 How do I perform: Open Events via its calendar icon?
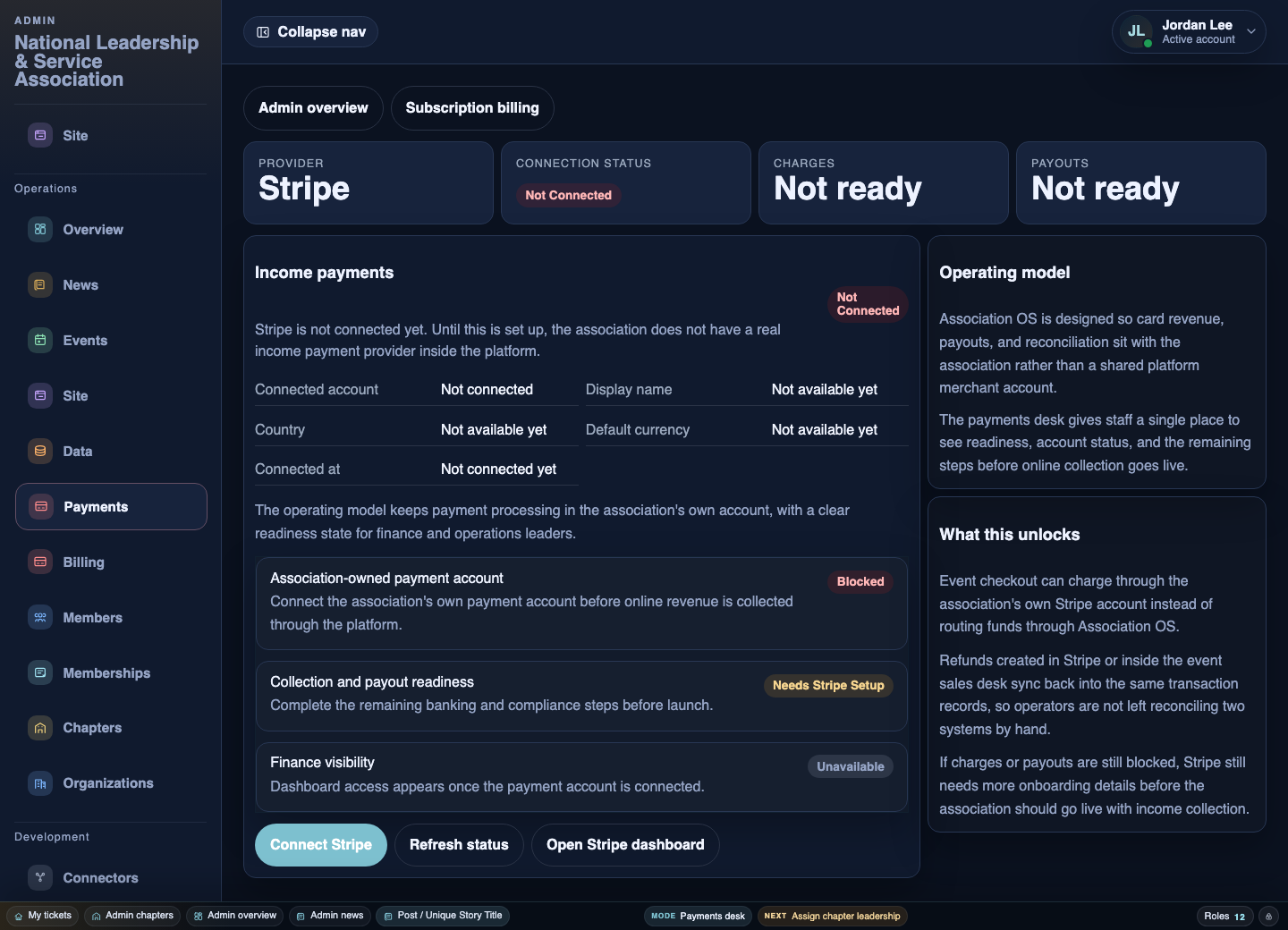tap(40, 340)
